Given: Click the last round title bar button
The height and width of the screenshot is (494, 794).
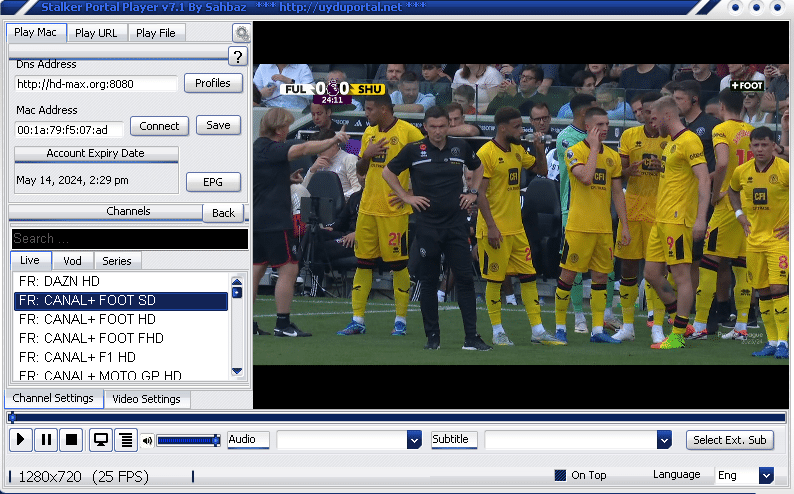Looking at the screenshot, I should pos(777,8).
